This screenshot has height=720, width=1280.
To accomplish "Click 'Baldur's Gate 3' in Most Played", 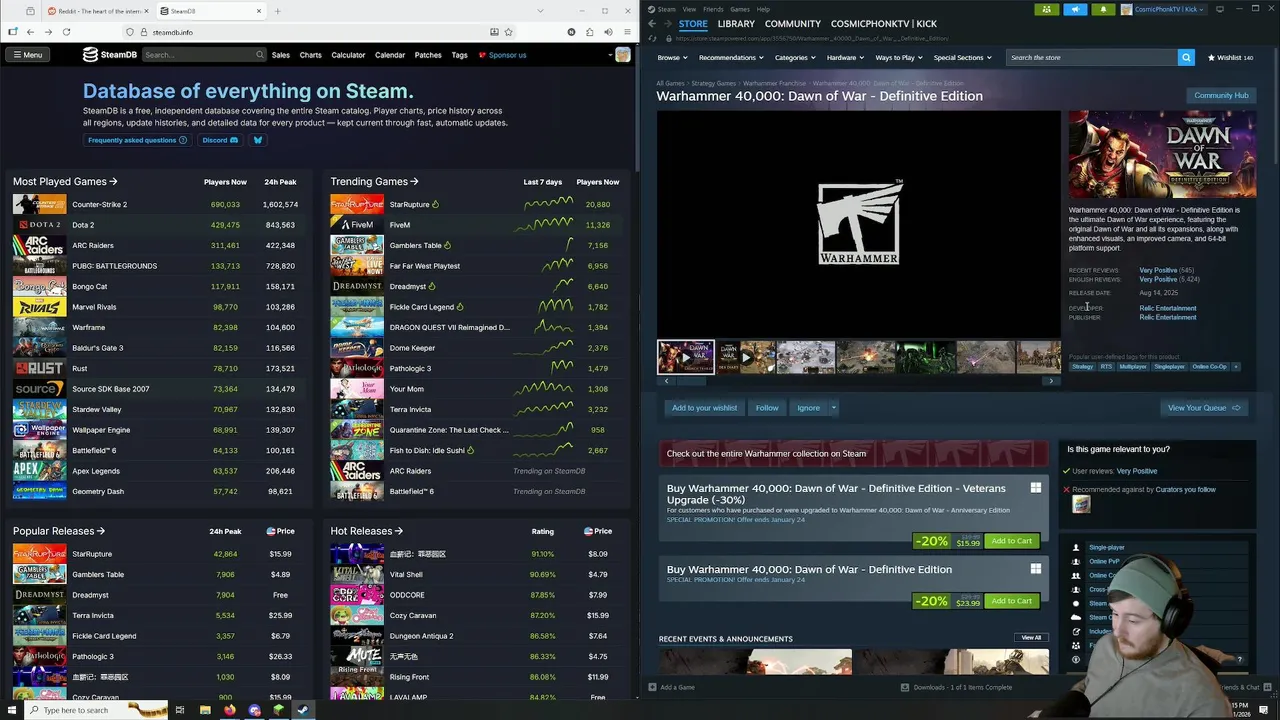I will pyautogui.click(x=98, y=348).
